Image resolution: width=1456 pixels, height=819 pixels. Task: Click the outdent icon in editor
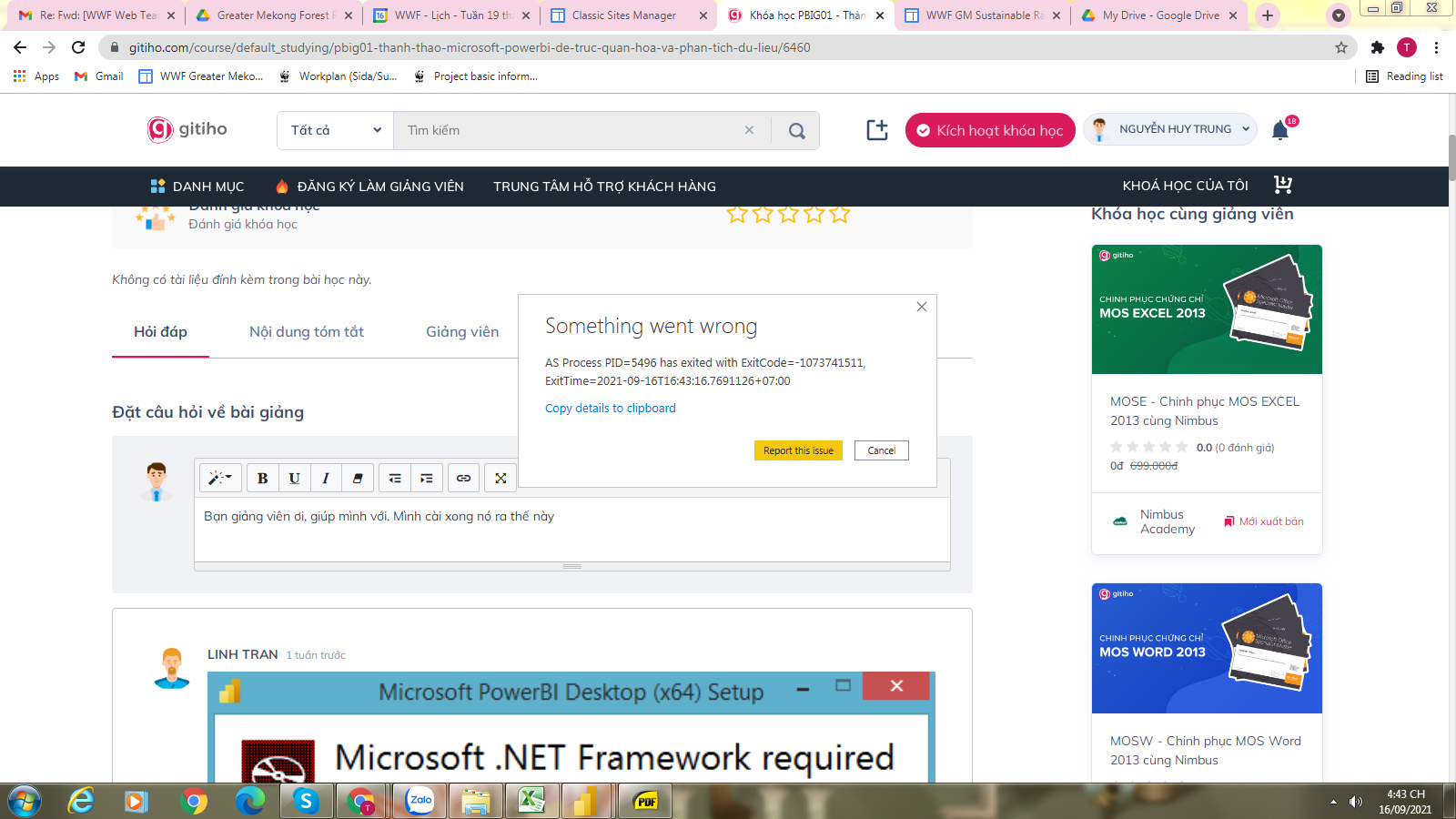coord(395,478)
